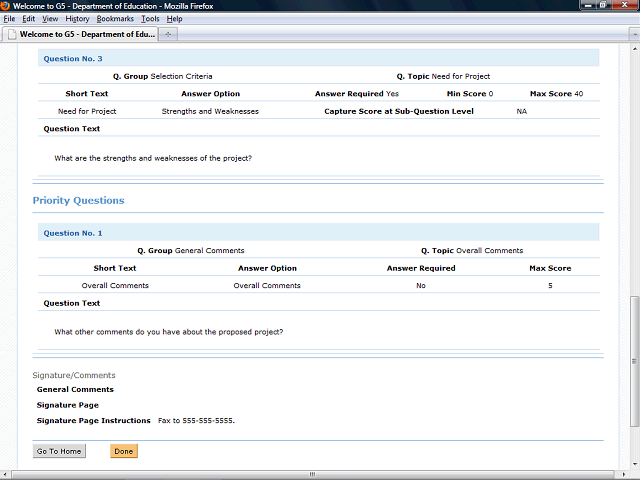Viewport: 640px width, 480px height.
Task: Click the horizontal scrollbar right arrow
Action: click(623, 475)
